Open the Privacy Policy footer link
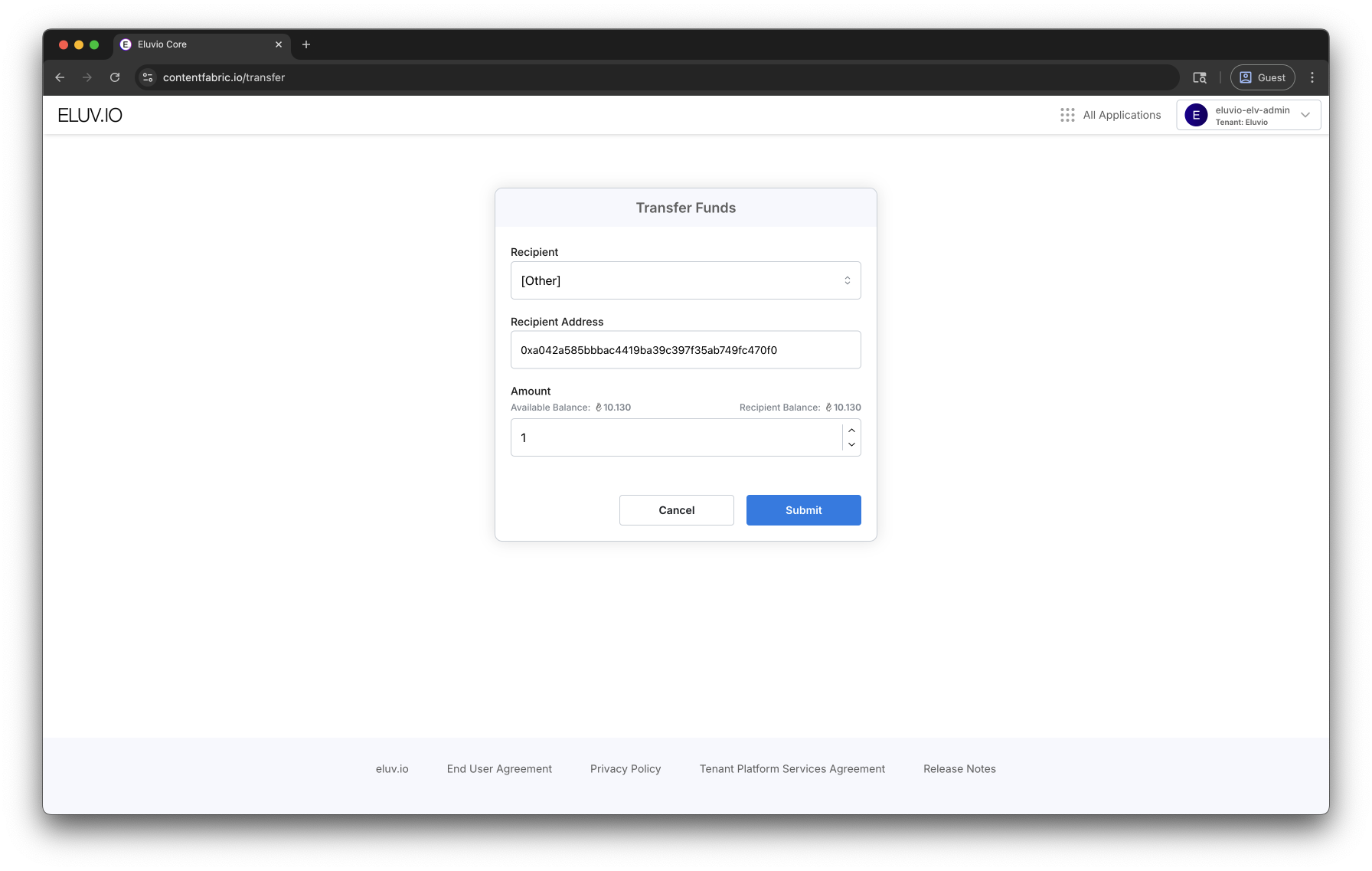 coord(625,769)
